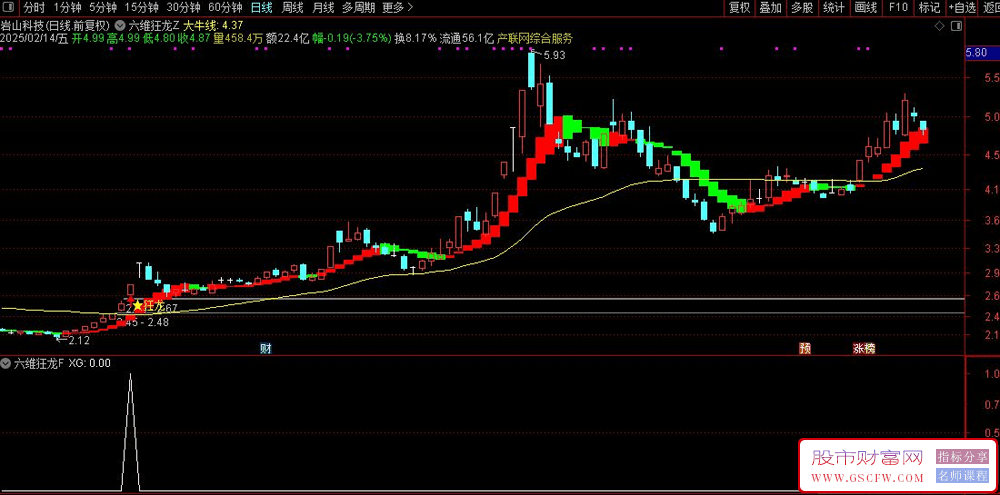Select the 60分钟 period tab
Viewport: 1000px width, 495px height.
[226, 8]
